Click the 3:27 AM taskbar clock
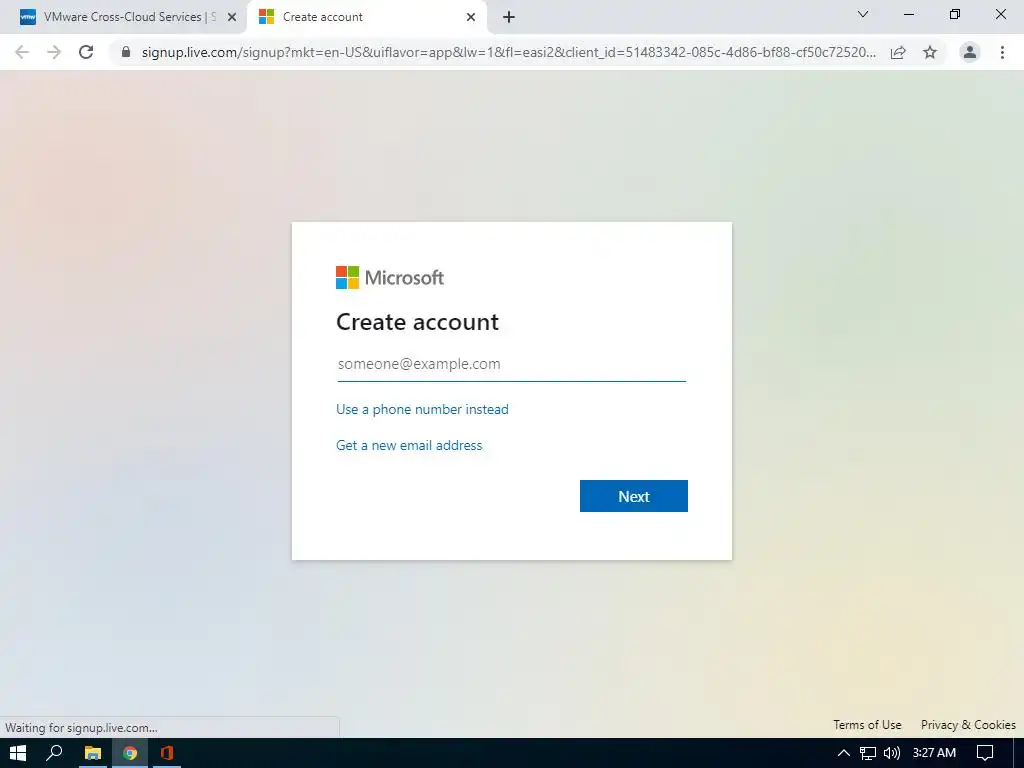This screenshot has height=768, width=1024. (934, 753)
